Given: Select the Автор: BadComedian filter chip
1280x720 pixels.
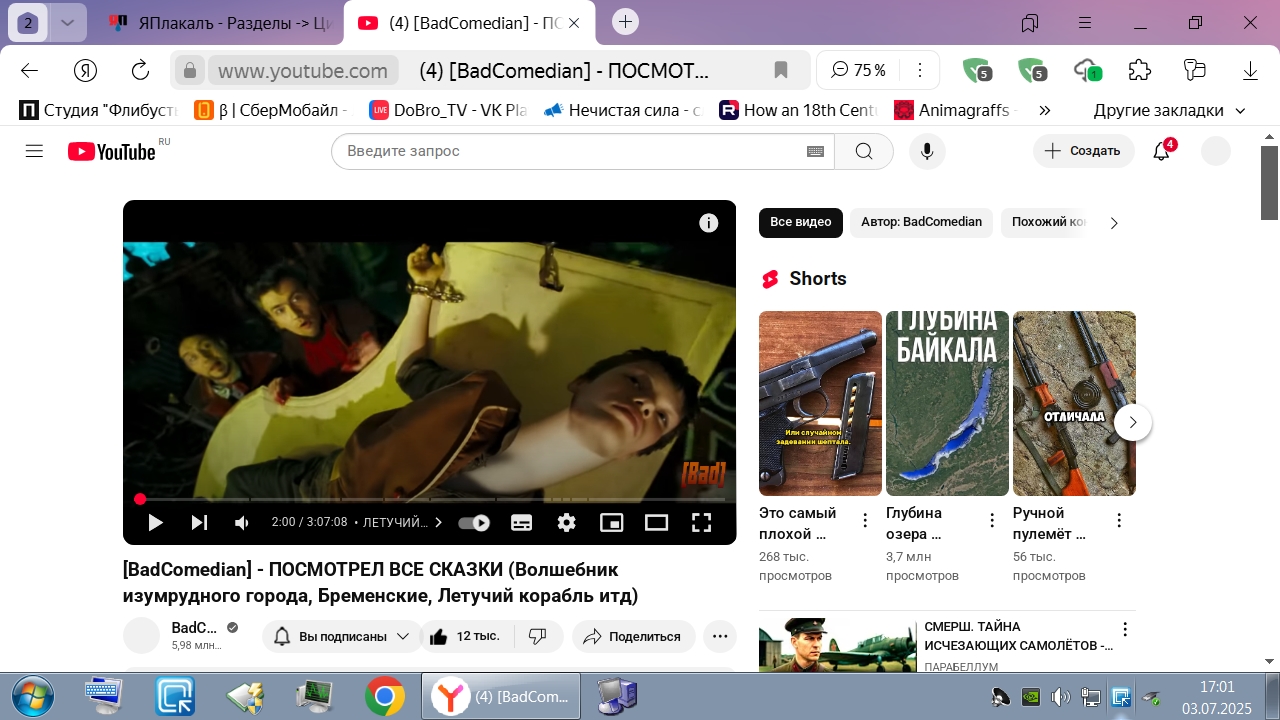Looking at the screenshot, I should click(922, 222).
